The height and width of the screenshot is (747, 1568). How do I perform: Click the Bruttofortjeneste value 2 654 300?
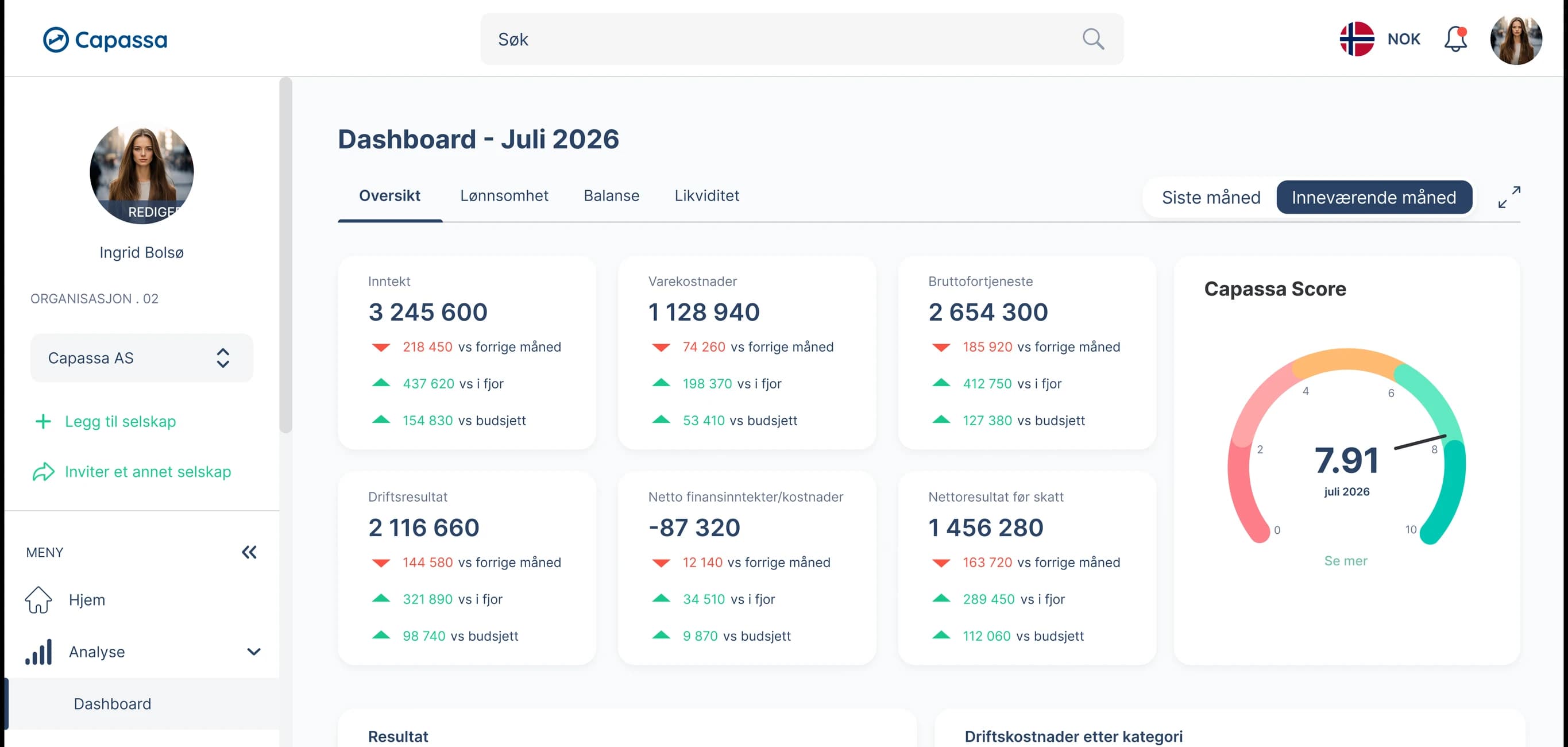click(x=988, y=311)
